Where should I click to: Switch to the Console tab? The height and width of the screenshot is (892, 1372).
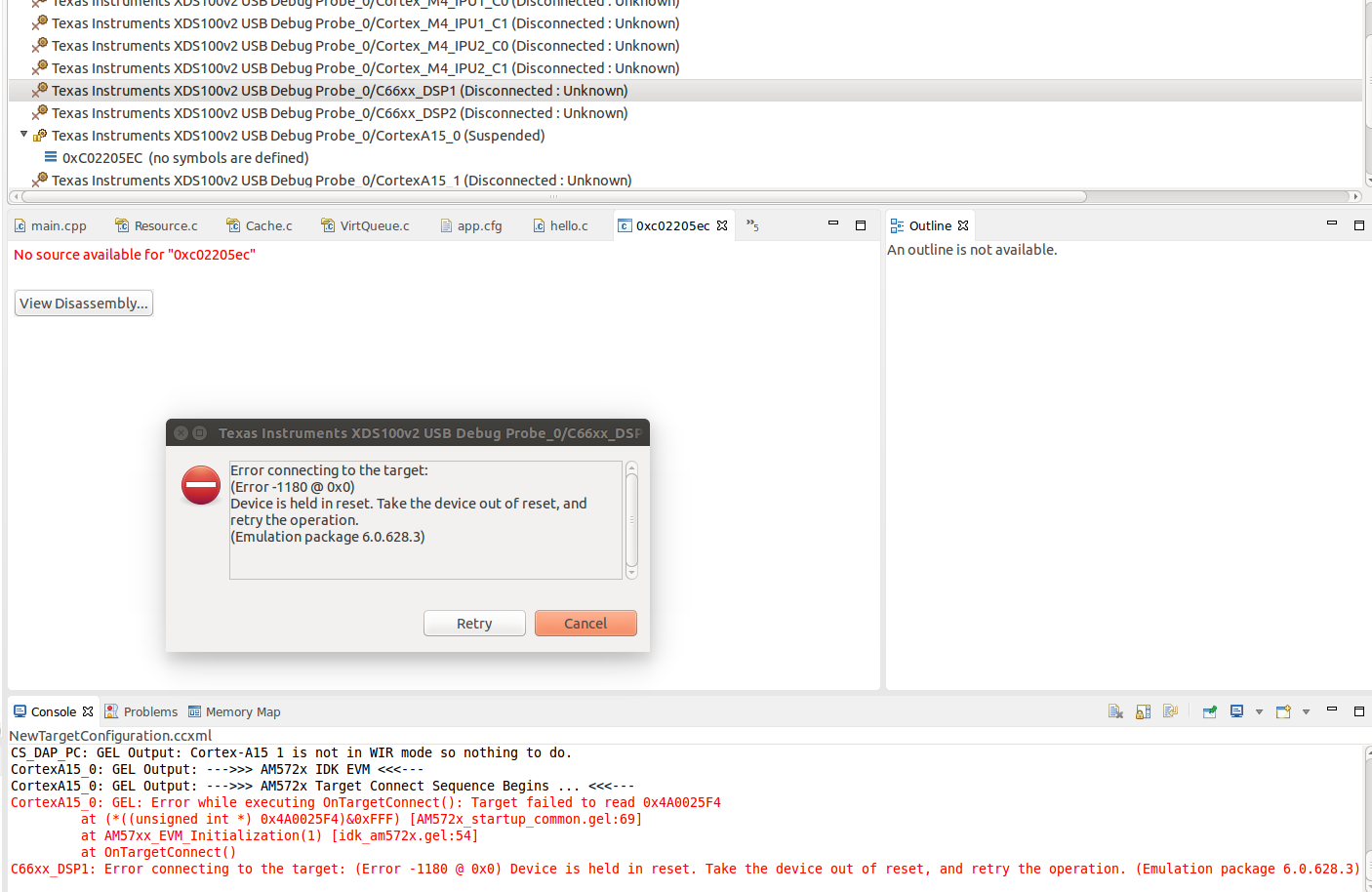(54, 711)
